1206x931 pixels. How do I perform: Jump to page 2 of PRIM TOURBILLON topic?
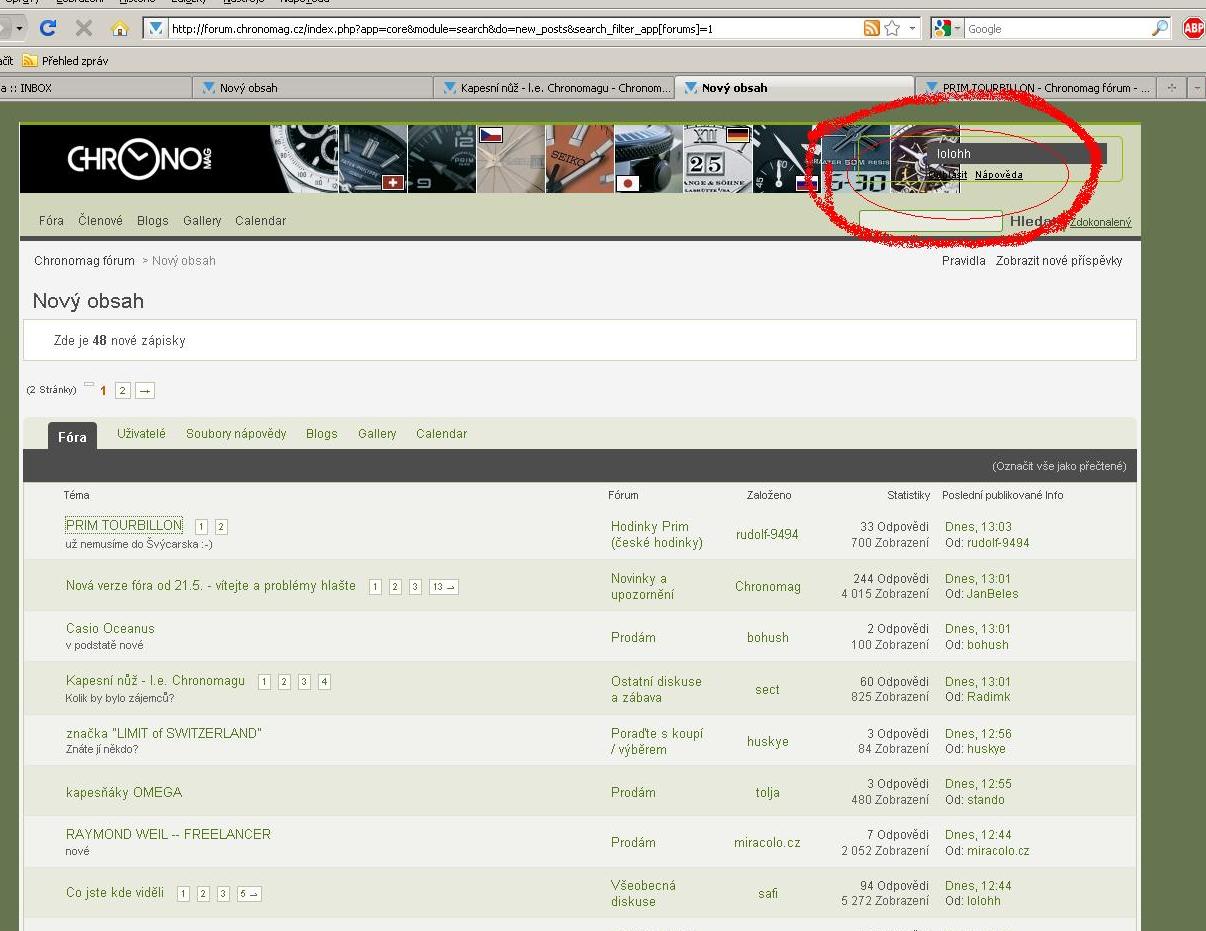point(221,527)
